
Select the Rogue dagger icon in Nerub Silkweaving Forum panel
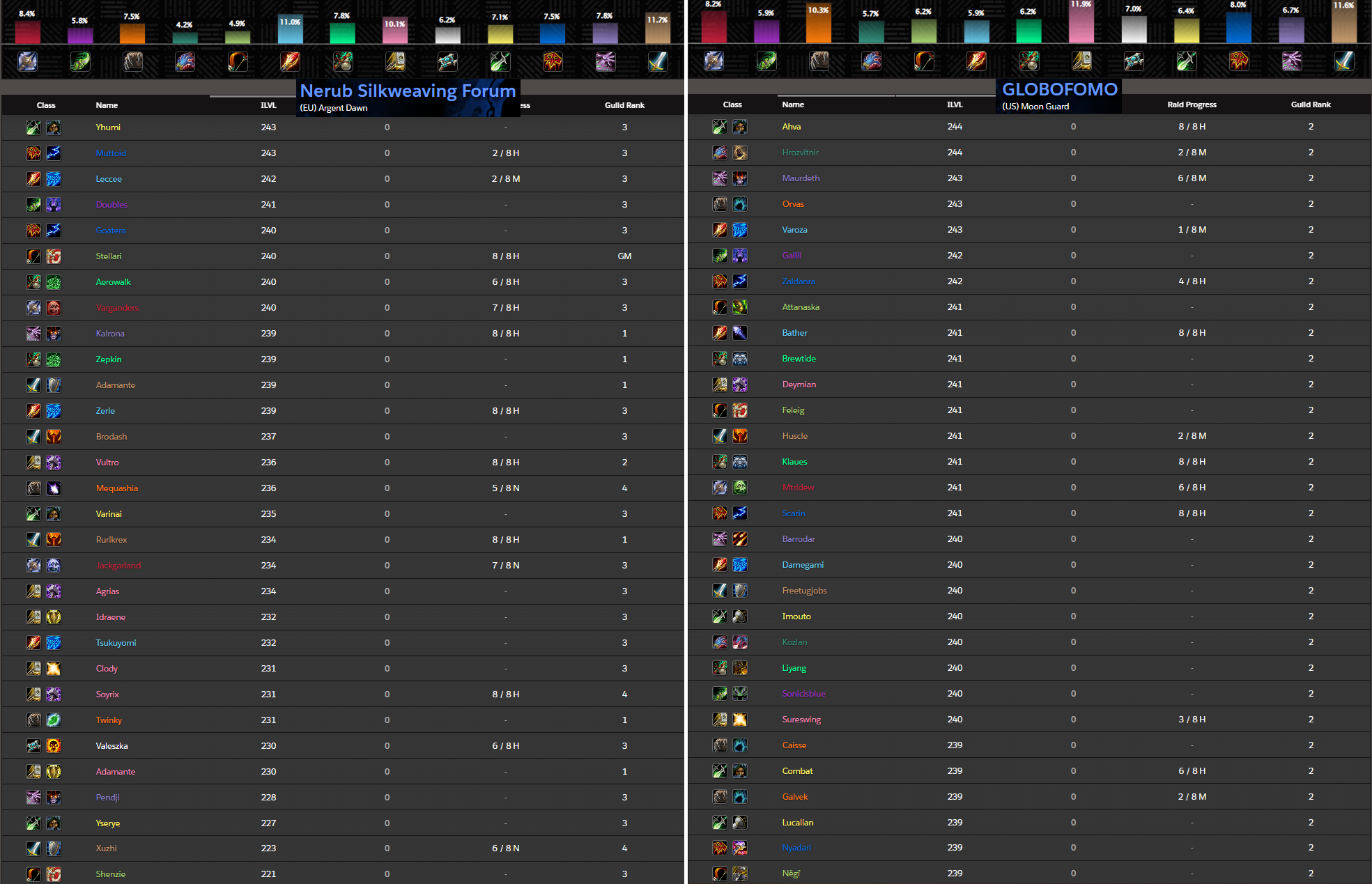pyautogui.click(x=500, y=61)
